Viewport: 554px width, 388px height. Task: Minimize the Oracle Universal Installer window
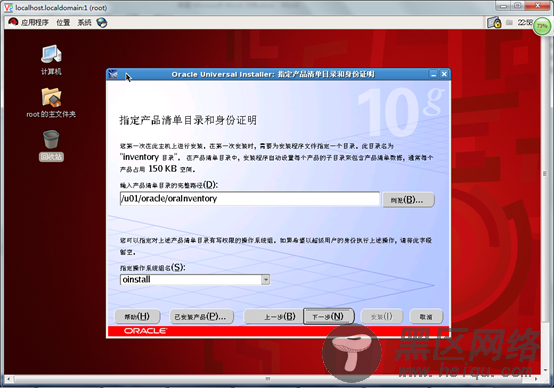click(x=433, y=74)
